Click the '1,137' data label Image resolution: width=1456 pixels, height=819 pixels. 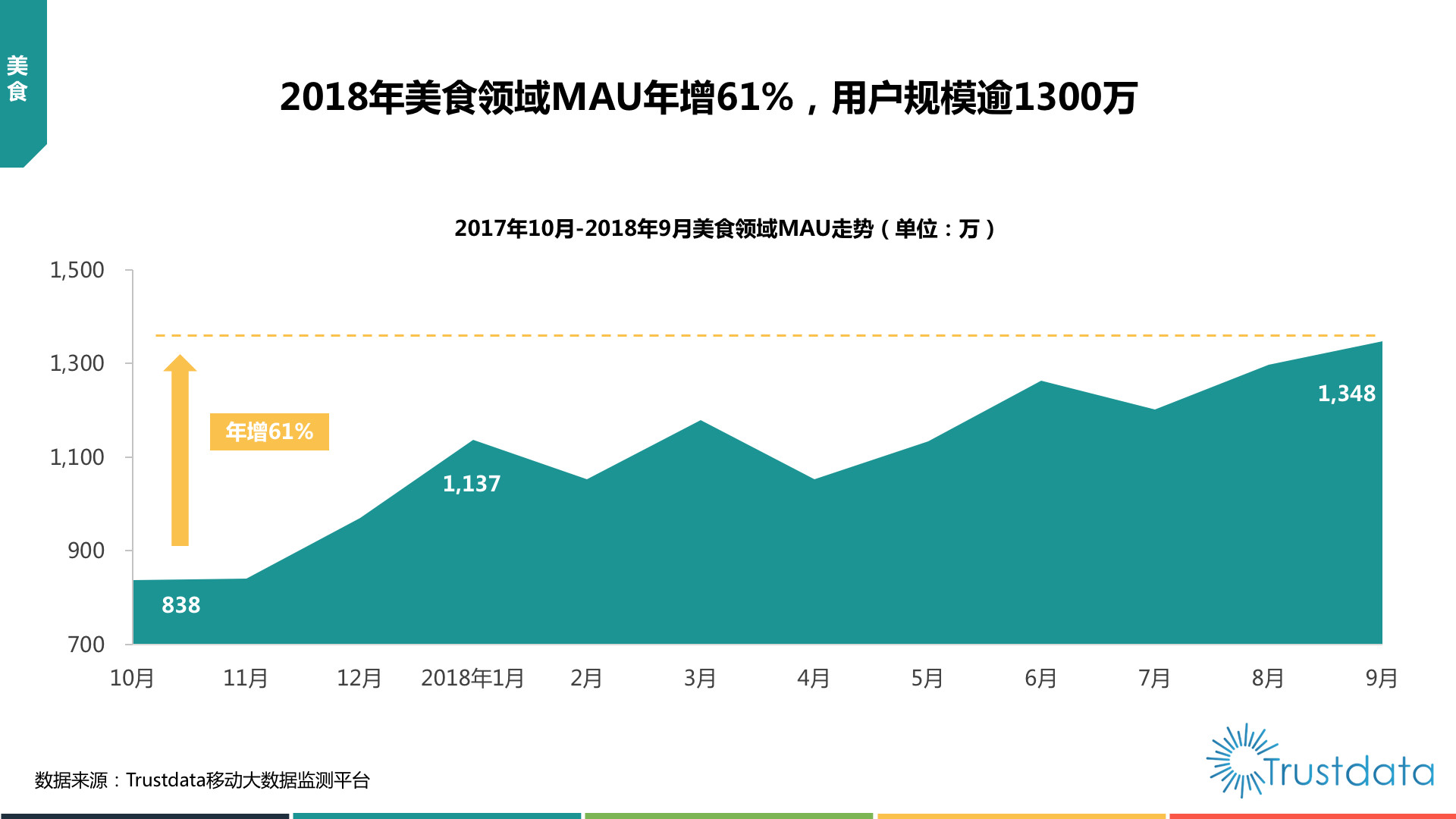click(472, 484)
